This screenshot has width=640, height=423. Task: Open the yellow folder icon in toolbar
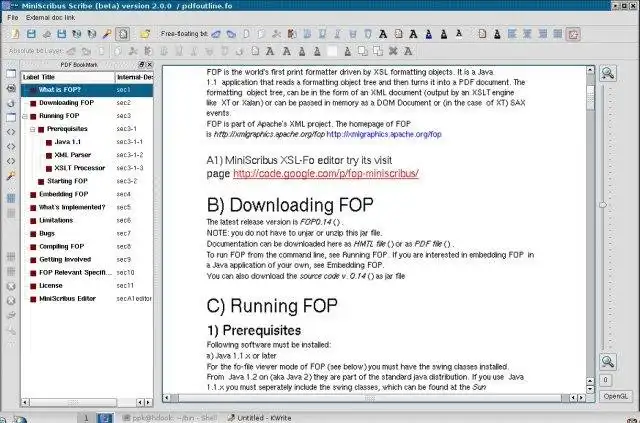click(x=145, y=34)
